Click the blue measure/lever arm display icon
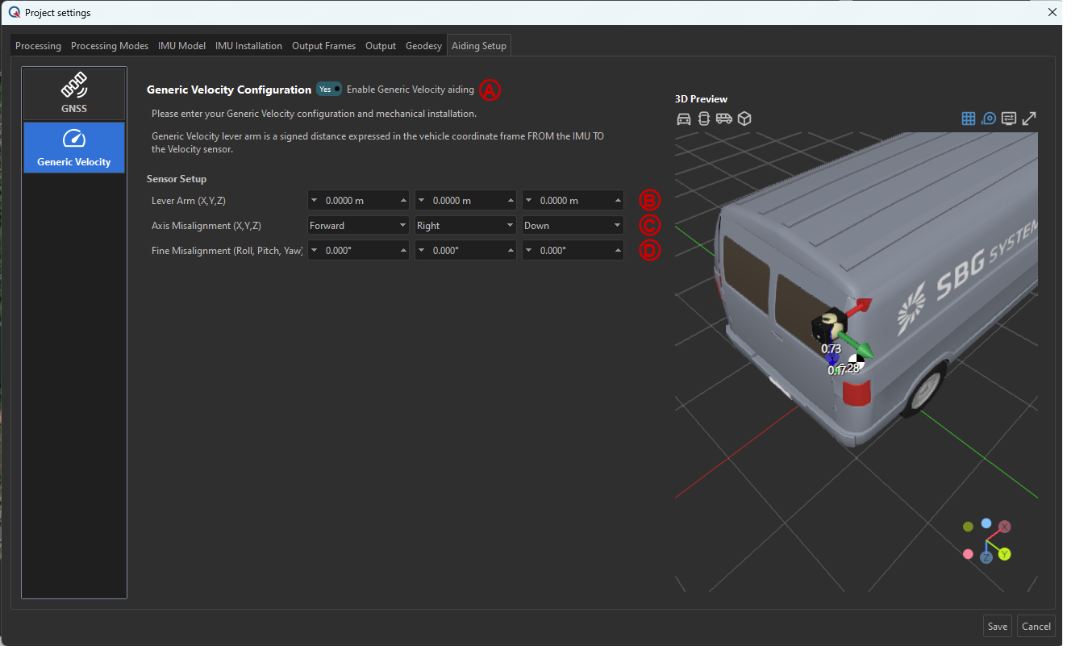Viewport: 1082px width, 666px height. point(988,118)
